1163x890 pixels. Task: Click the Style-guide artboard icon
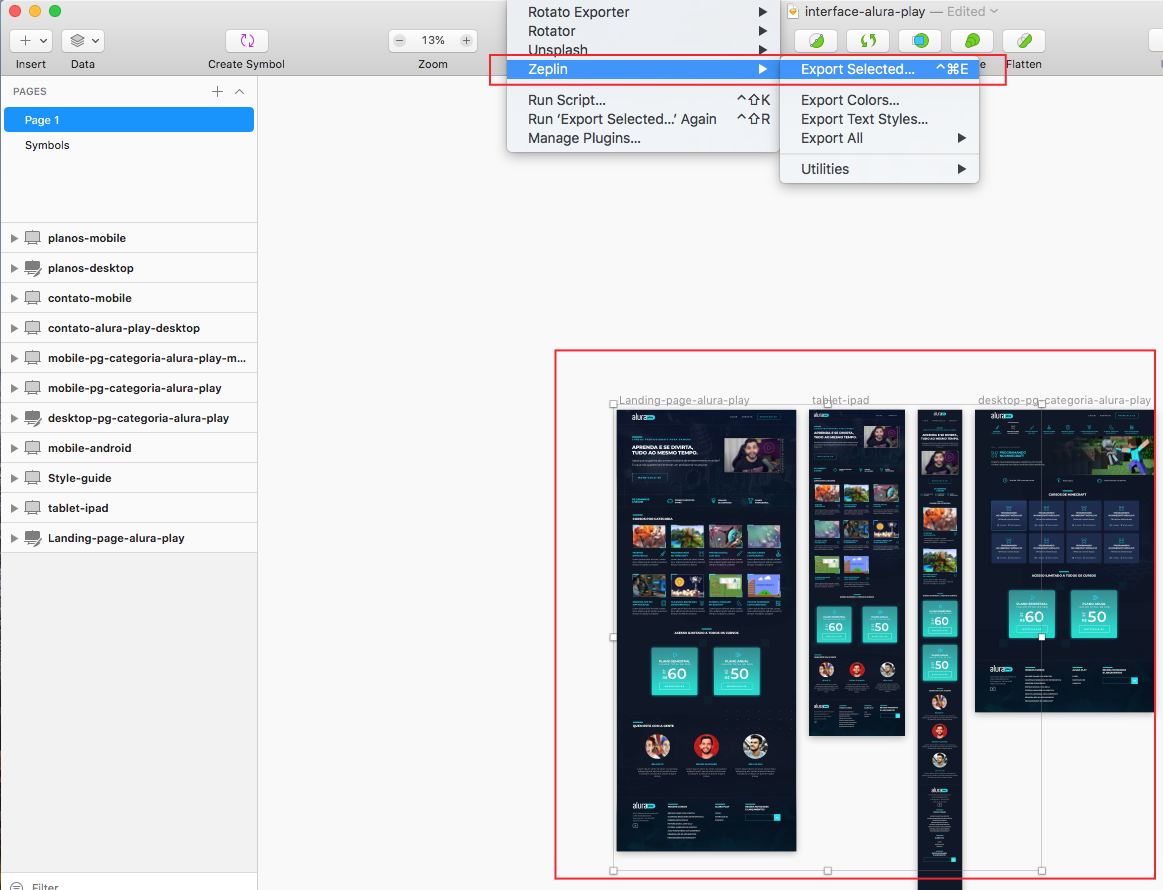click(33, 478)
